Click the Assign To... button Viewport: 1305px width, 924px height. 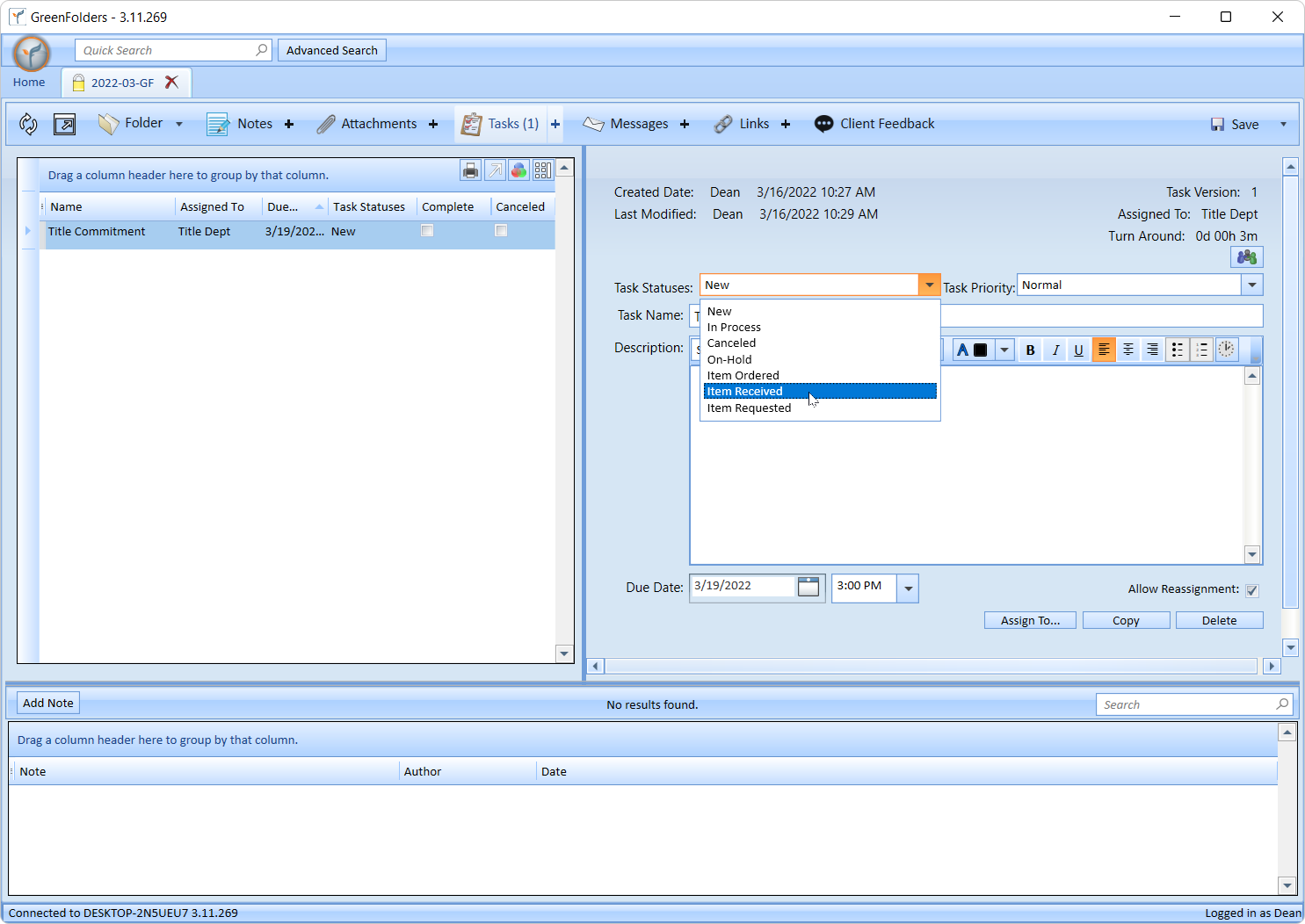[1030, 621]
